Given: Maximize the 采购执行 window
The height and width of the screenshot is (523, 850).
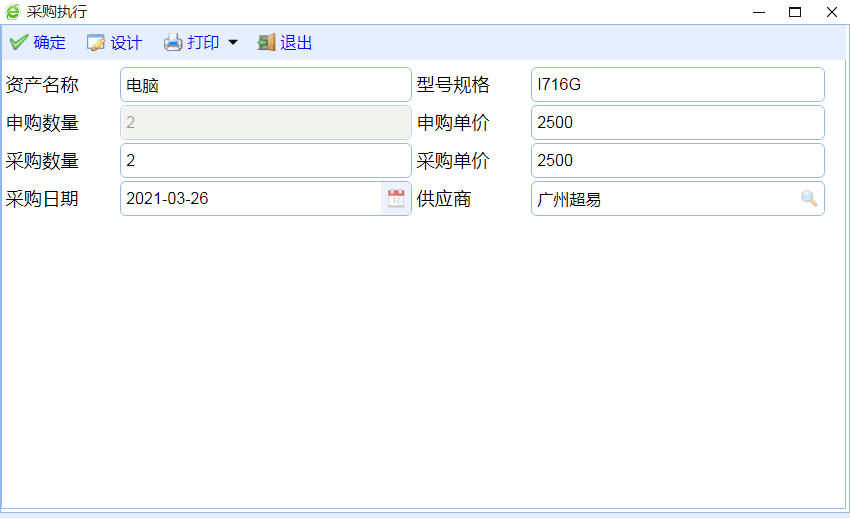Looking at the screenshot, I should [795, 12].
